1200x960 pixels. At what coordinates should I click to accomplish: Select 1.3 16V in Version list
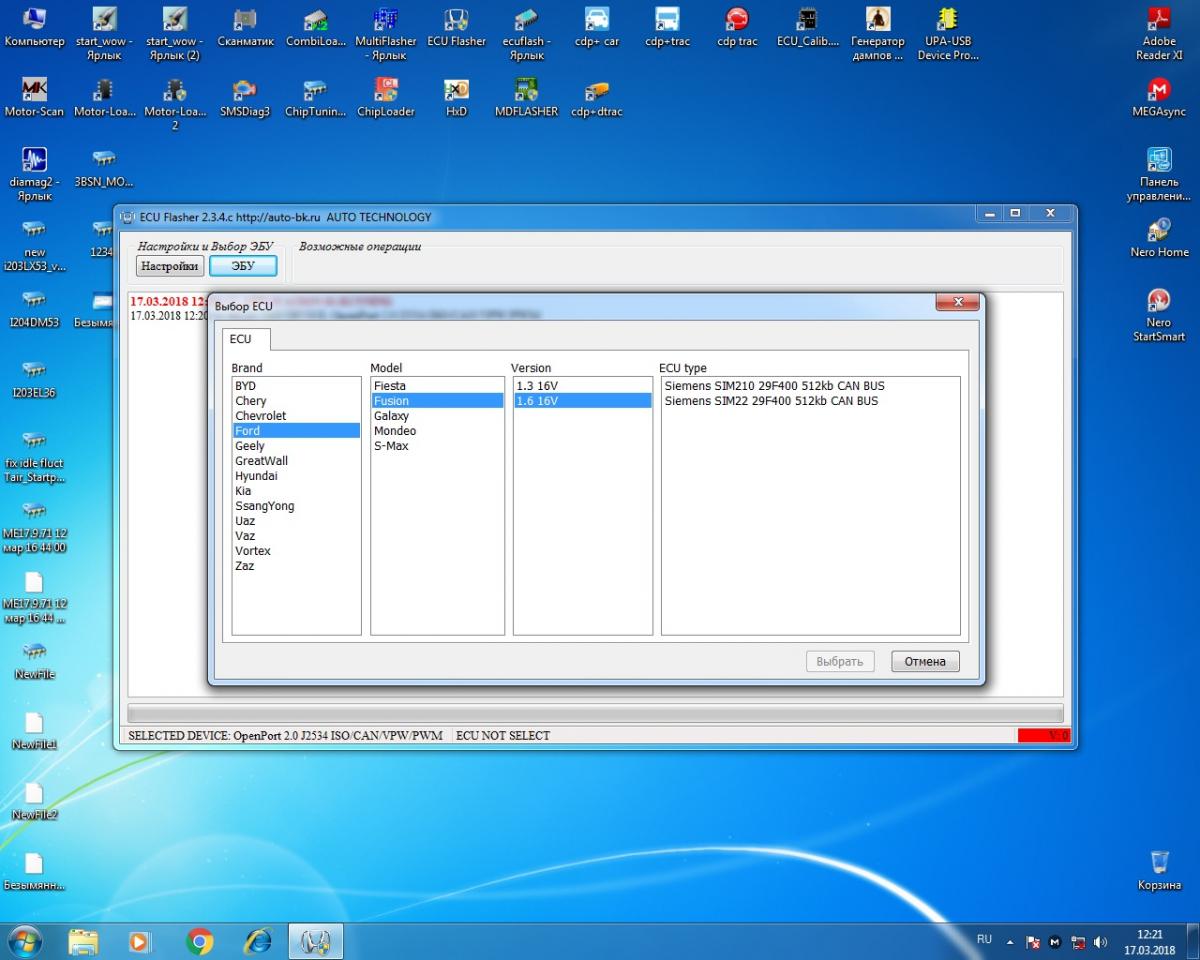[537, 386]
